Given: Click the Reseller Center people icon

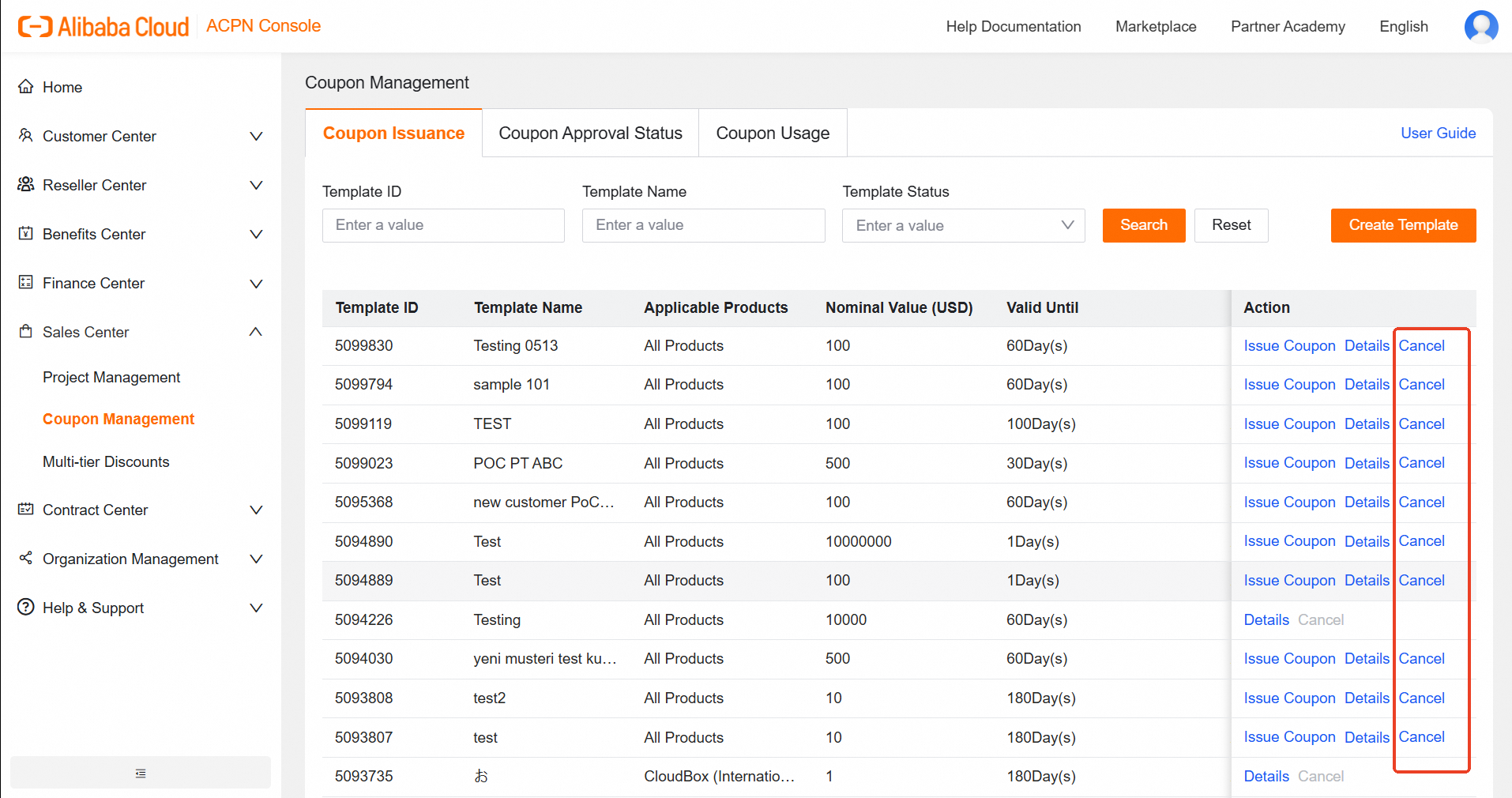Looking at the screenshot, I should (26, 185).
